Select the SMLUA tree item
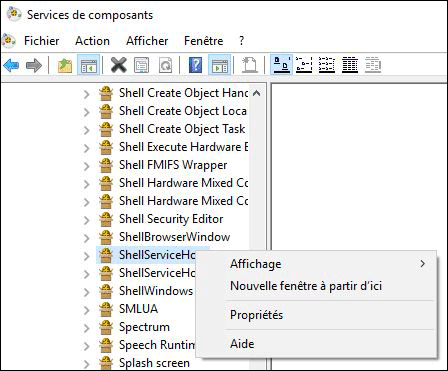The image size is (448, 371). click(x=138, y=309)
